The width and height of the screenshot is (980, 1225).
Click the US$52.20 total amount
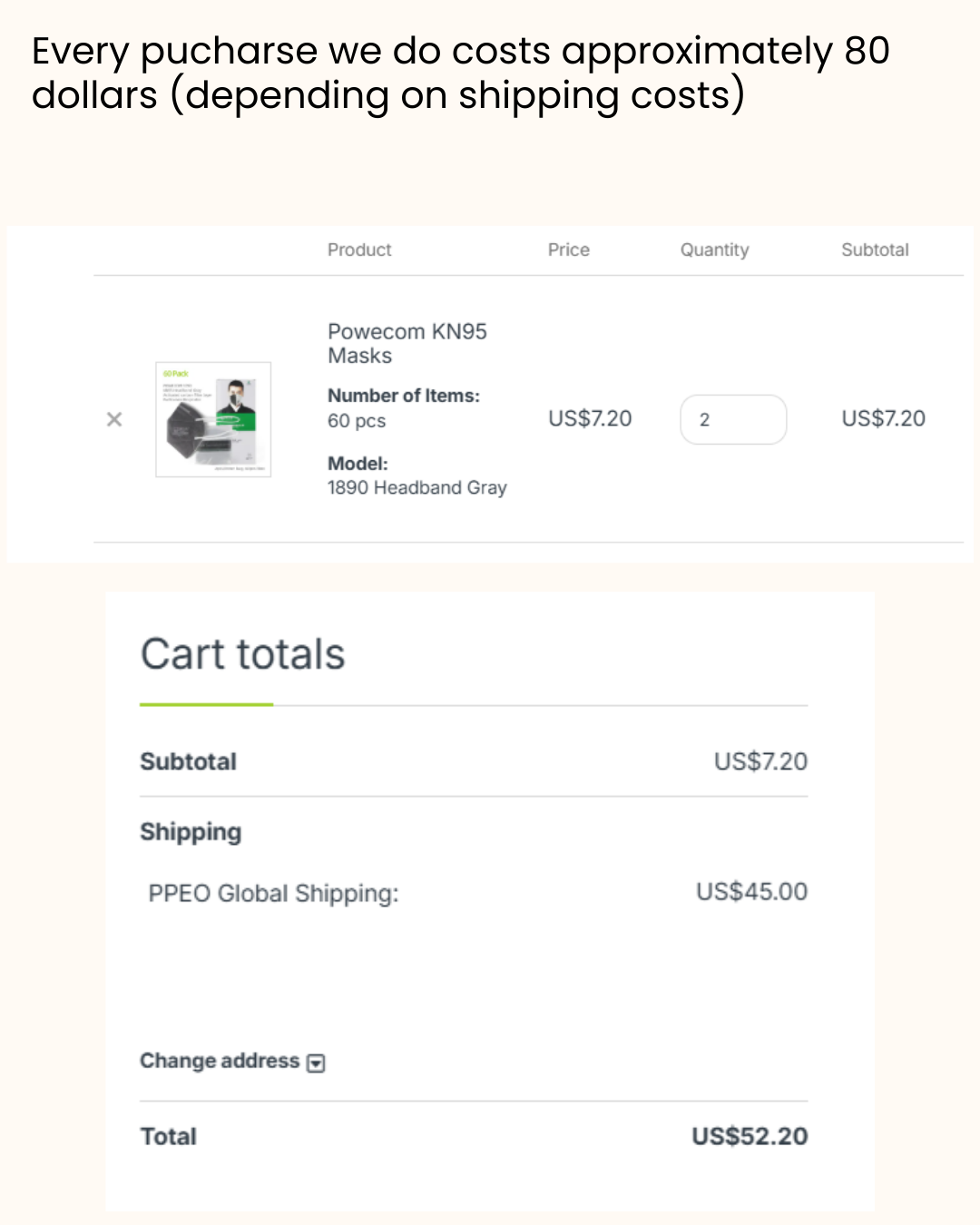pos(750,1136)
